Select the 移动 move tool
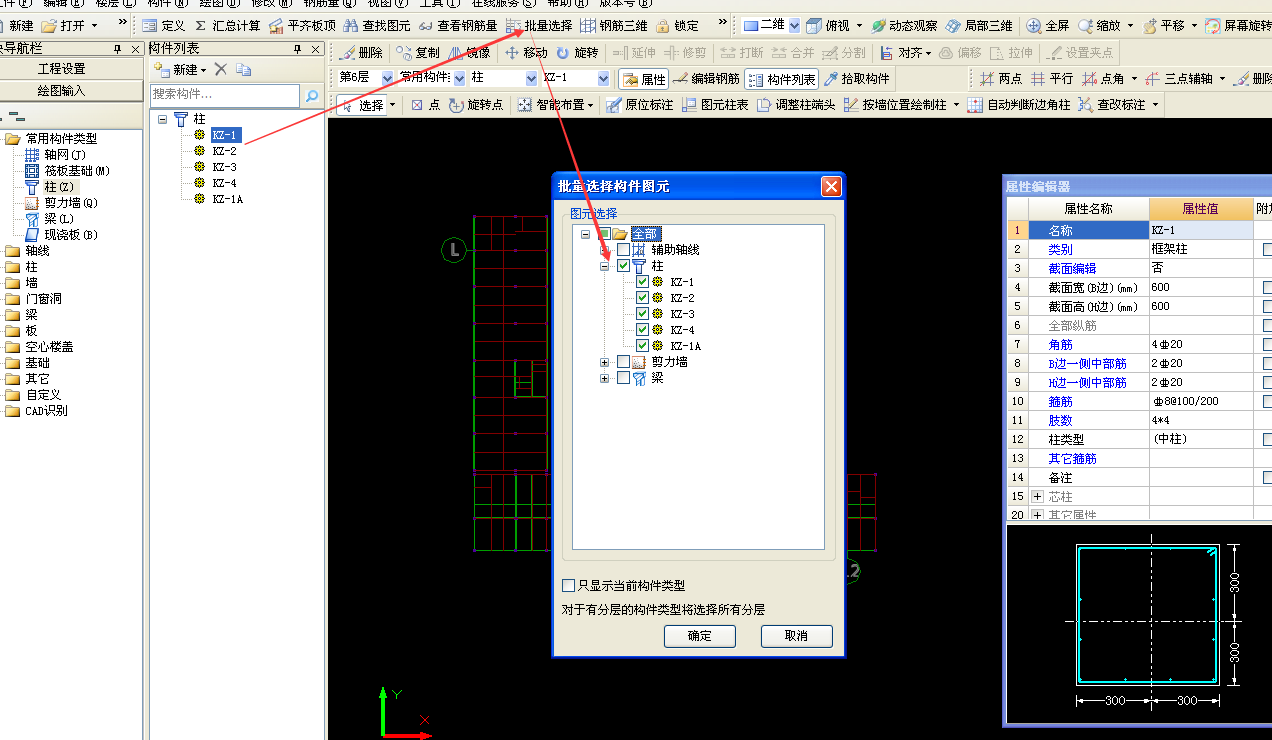Screen dimensions: 1272x740 [x=526, y=52]
